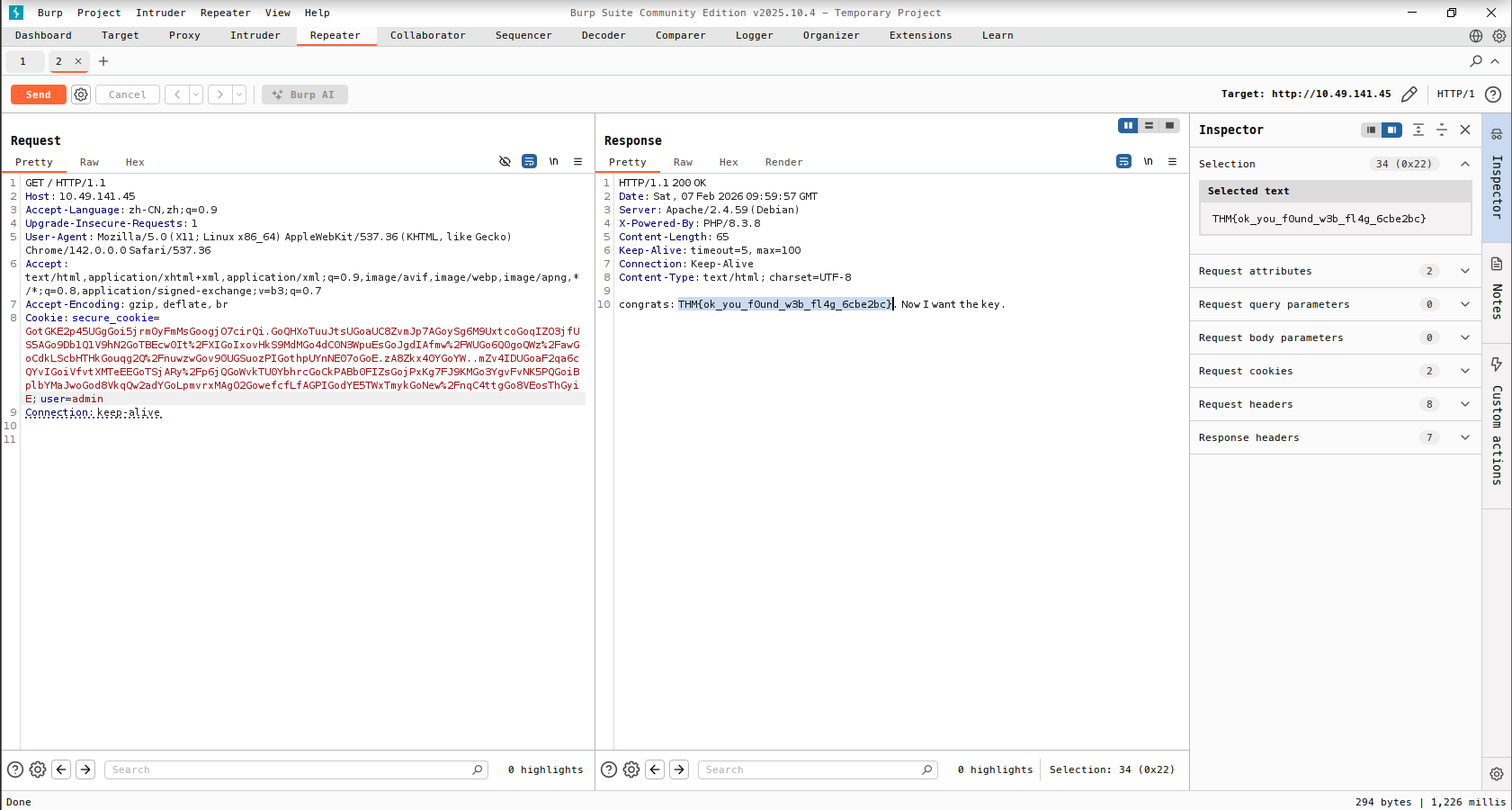Show response in Render view
The width and height of the screenshot is (1512, 810).
[784, 162]
